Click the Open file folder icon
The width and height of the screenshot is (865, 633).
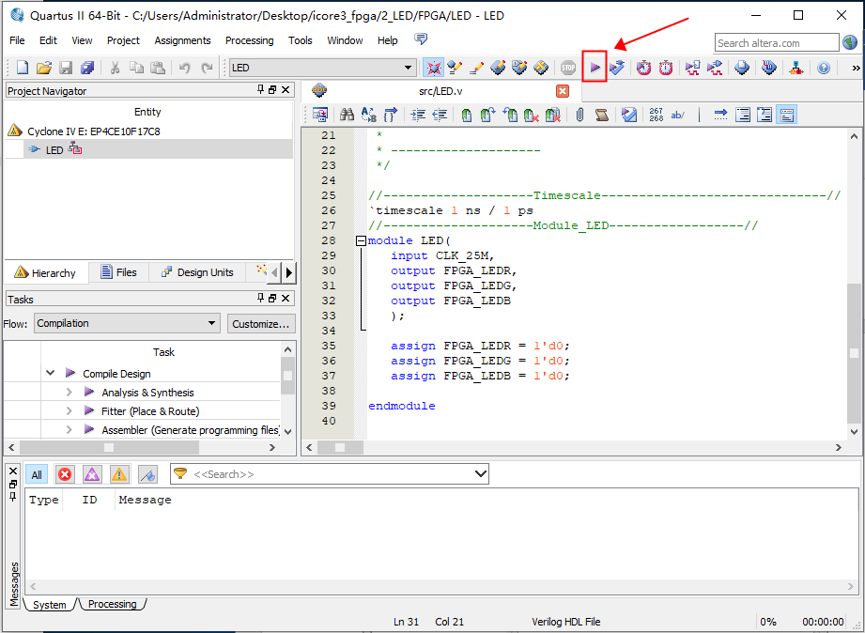click(44, 68)
